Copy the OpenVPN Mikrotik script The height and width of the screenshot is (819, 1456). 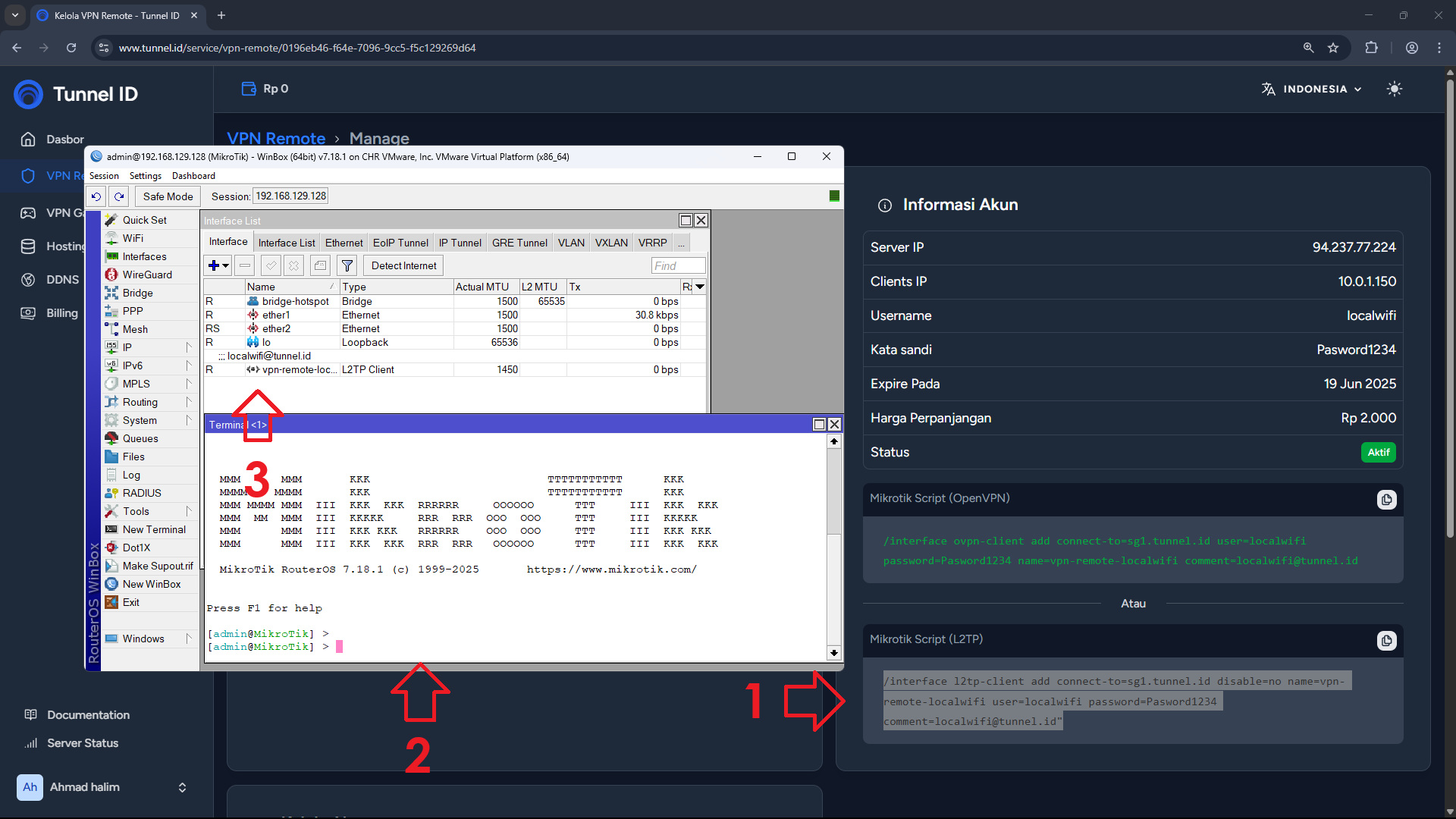click(1386, 500)
